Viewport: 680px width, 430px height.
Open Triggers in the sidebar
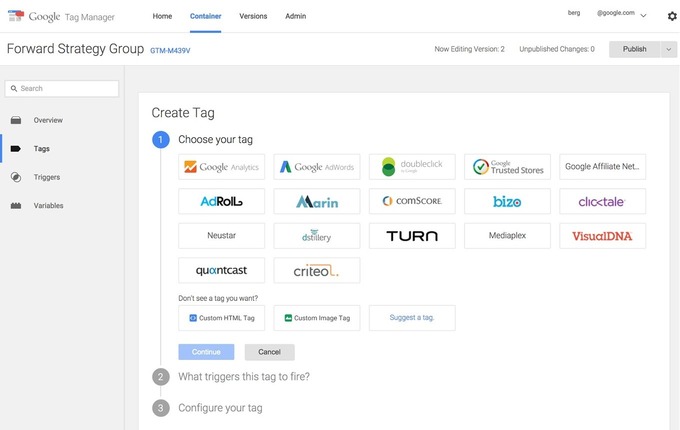tap(47, 177)
